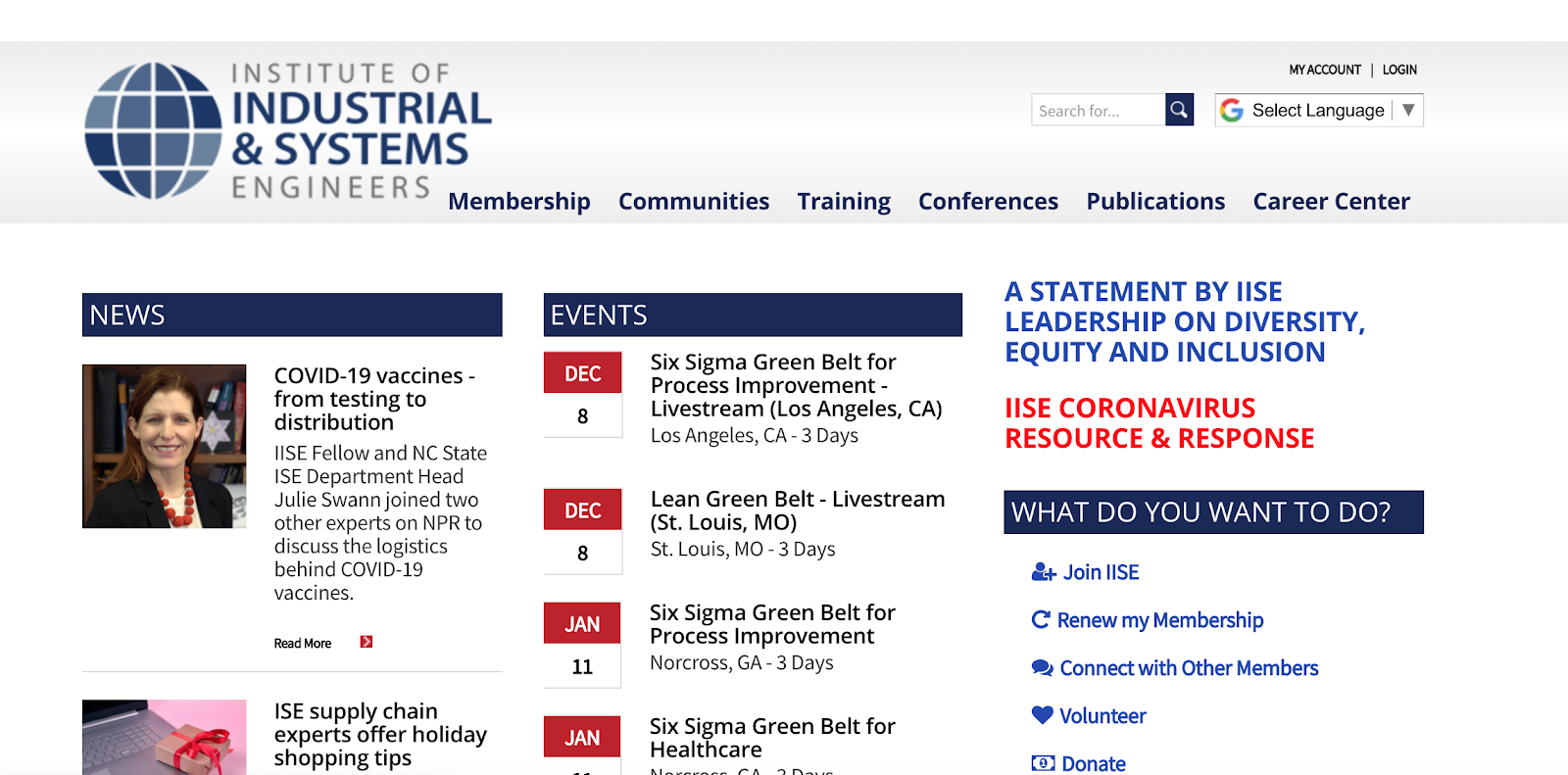This screenshot has height=775, width=1568.
Task: Click the Join IISE link
Action: (x=1102, y=572)
